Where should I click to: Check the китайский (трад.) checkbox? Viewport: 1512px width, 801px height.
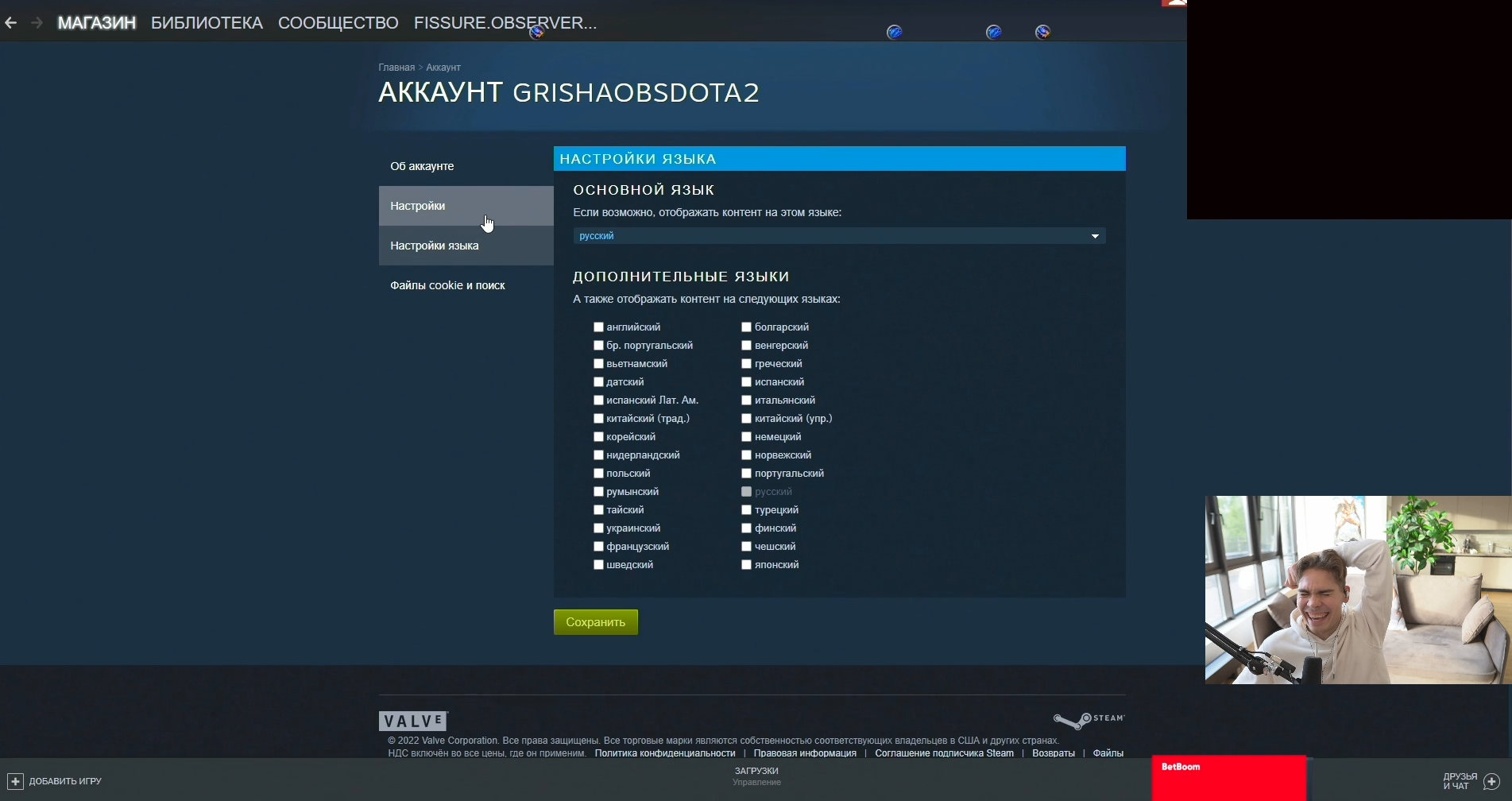598,419
